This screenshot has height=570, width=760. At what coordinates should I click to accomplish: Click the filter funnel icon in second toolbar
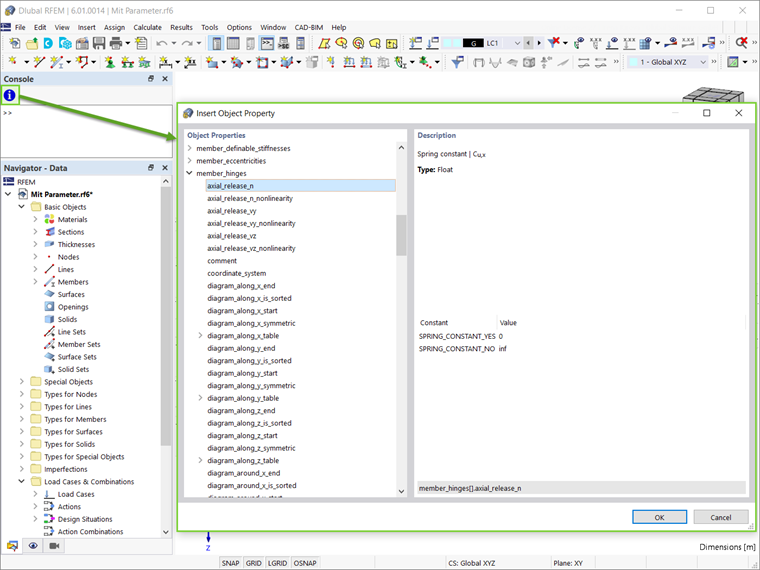point(457,62)
